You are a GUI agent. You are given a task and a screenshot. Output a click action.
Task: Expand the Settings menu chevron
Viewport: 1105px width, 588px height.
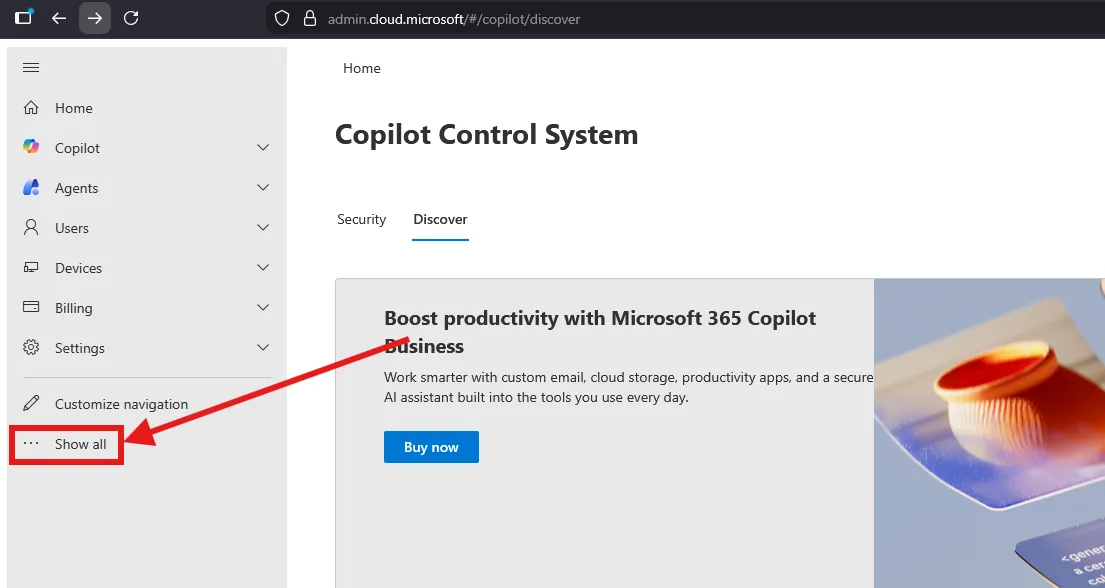tap(263, 348)
